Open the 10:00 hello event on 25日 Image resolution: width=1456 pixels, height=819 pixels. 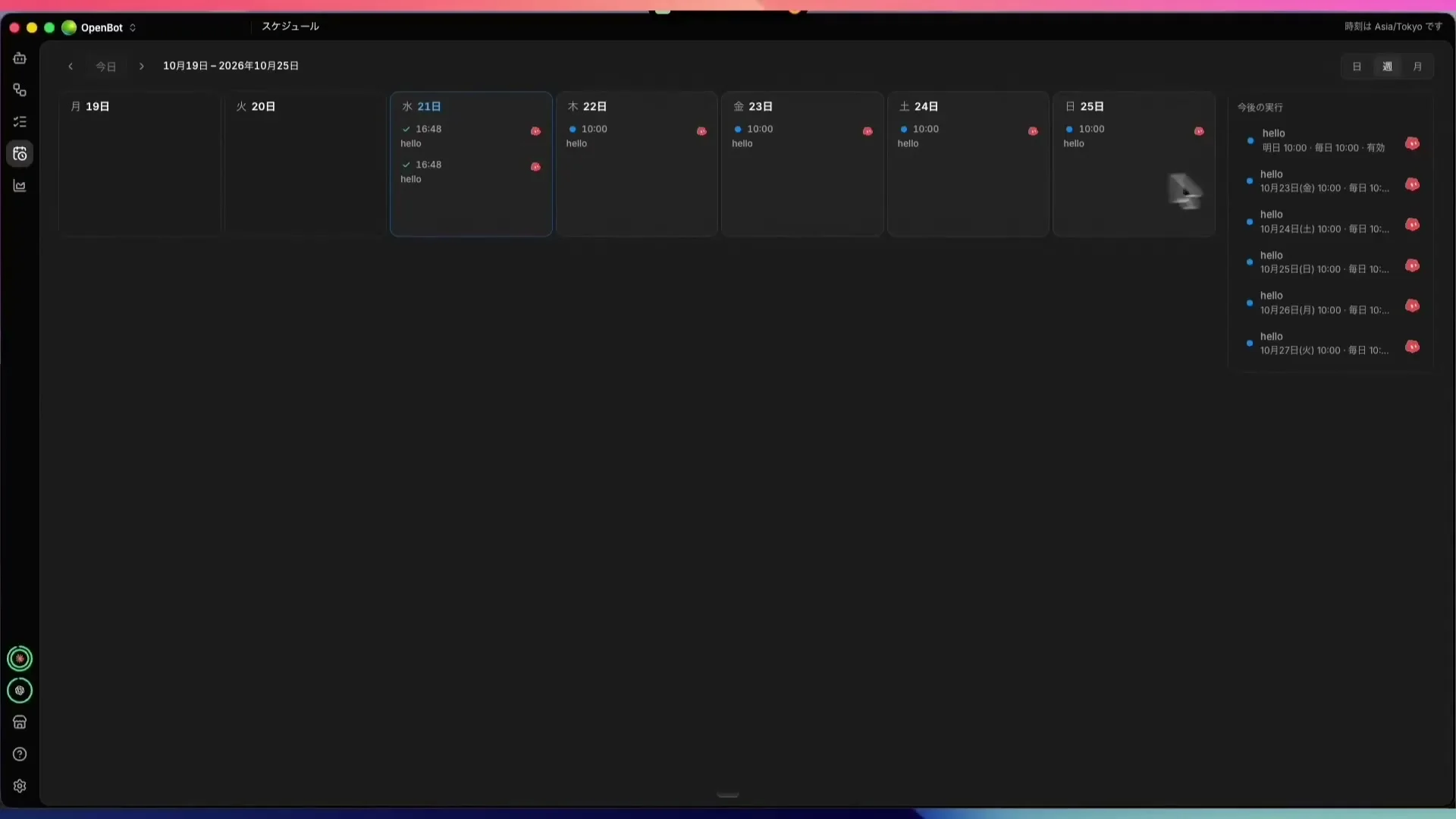(1134, 136)
